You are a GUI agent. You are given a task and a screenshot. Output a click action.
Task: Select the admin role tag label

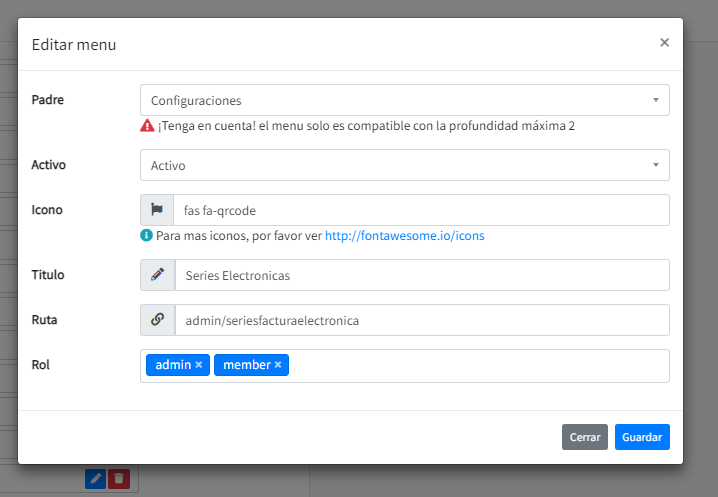coord(172,365)
